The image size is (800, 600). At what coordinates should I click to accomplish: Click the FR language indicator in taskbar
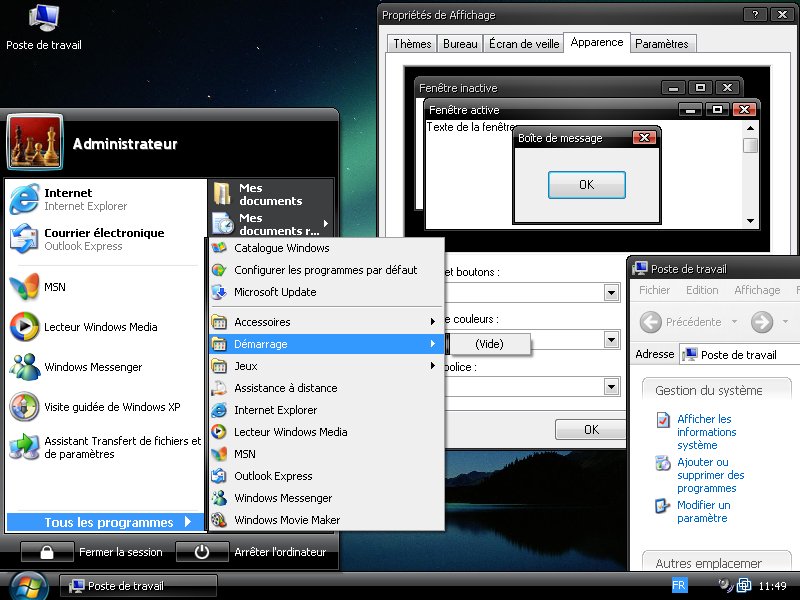[679, 585]
